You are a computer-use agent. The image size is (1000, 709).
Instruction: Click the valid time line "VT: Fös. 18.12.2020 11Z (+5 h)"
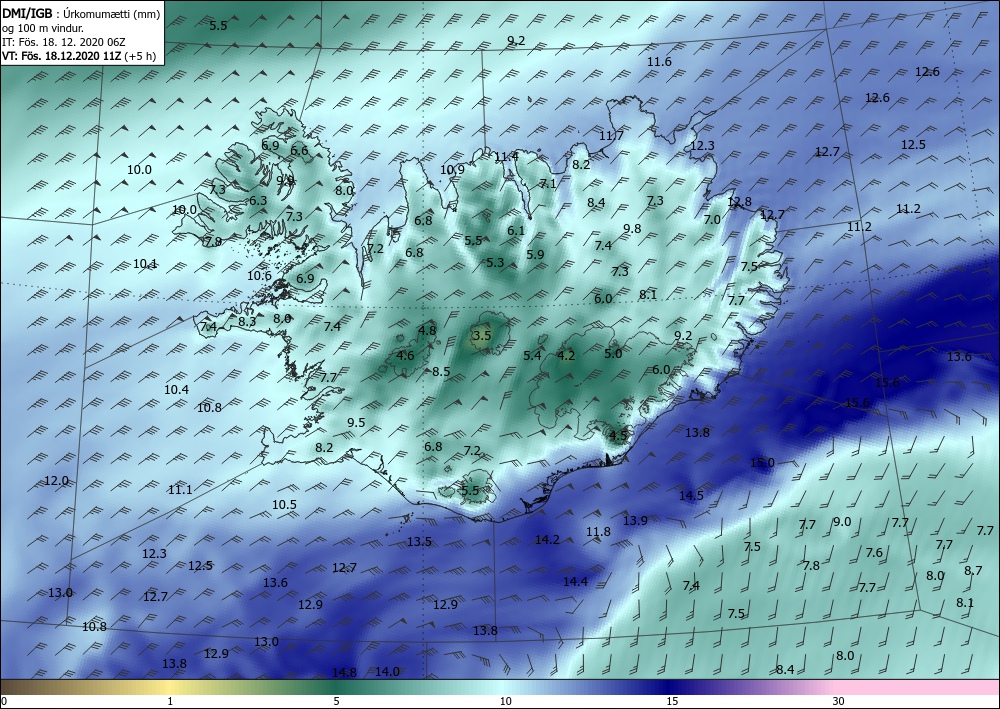click(79, 55)
